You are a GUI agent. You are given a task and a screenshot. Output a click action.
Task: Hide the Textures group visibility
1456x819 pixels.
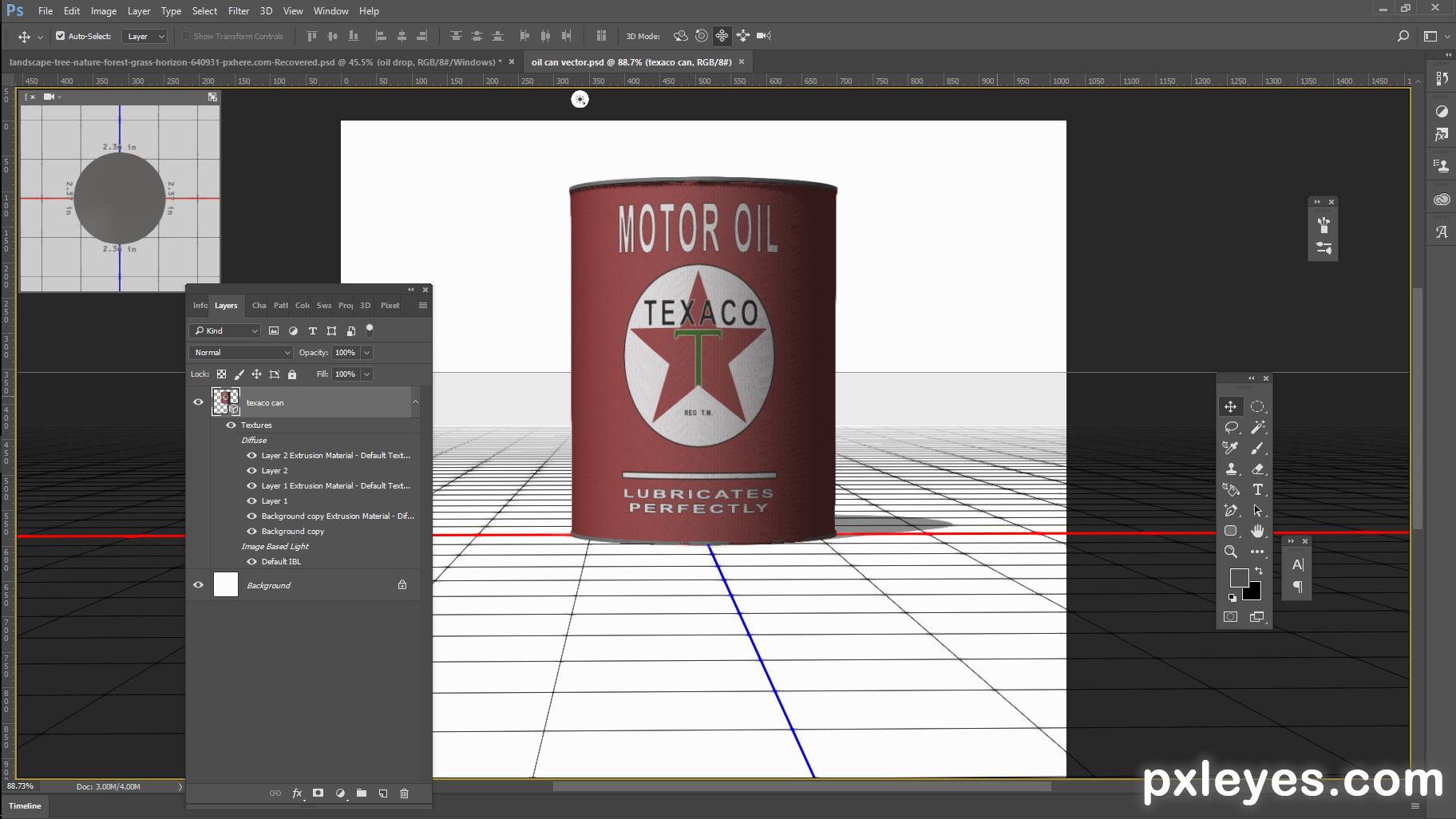coord(231,425)
